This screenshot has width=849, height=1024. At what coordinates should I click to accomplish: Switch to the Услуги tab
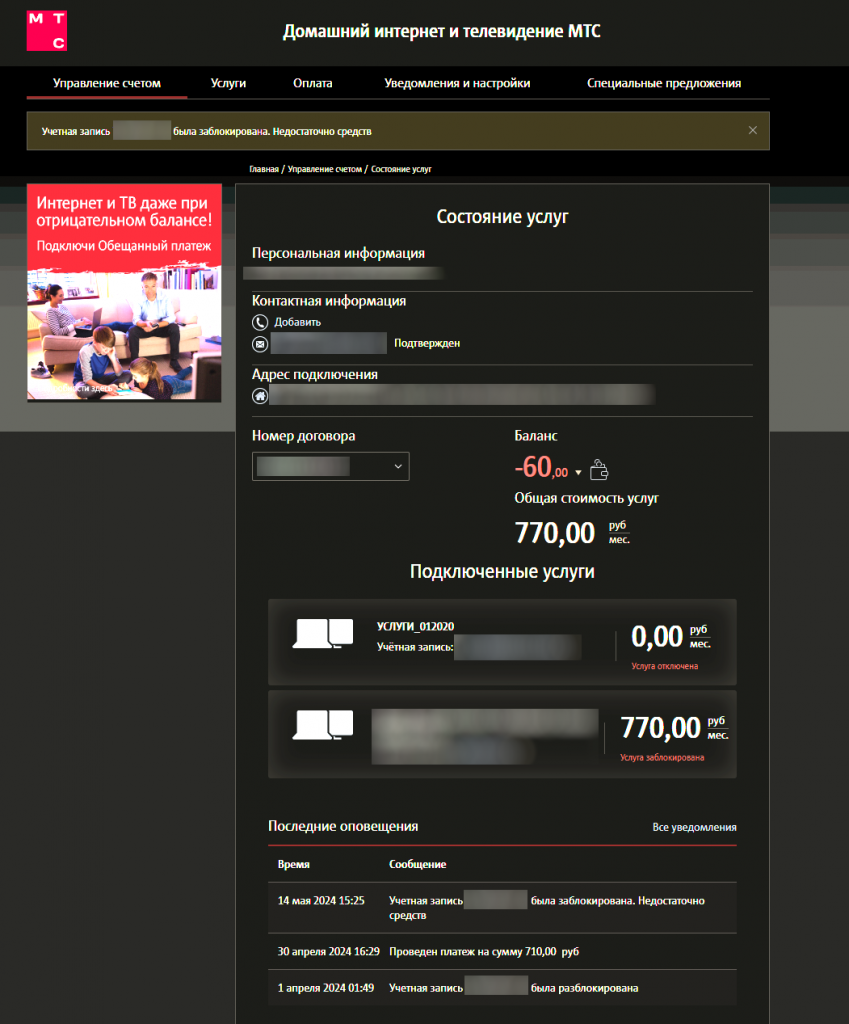click(x=228, y=84)
